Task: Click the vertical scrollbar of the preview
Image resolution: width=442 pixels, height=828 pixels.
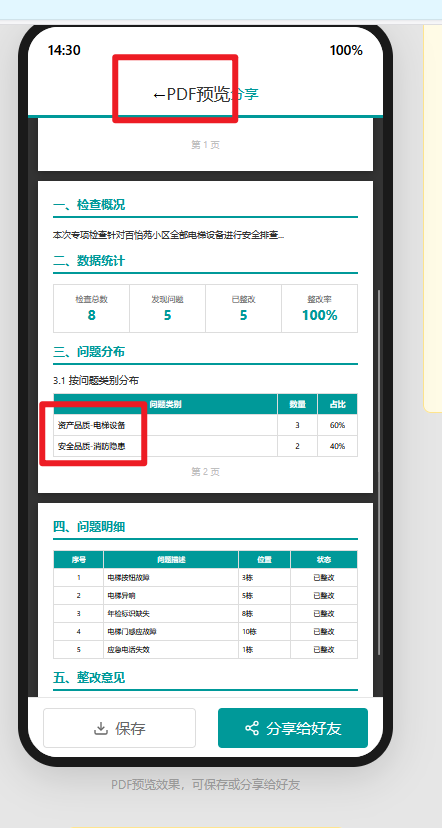Action: click(x=380, y=473)
